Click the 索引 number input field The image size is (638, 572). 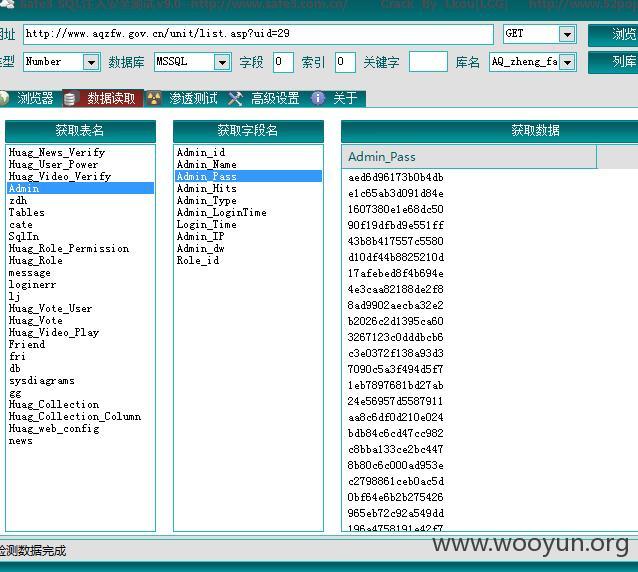coord(345,62)
